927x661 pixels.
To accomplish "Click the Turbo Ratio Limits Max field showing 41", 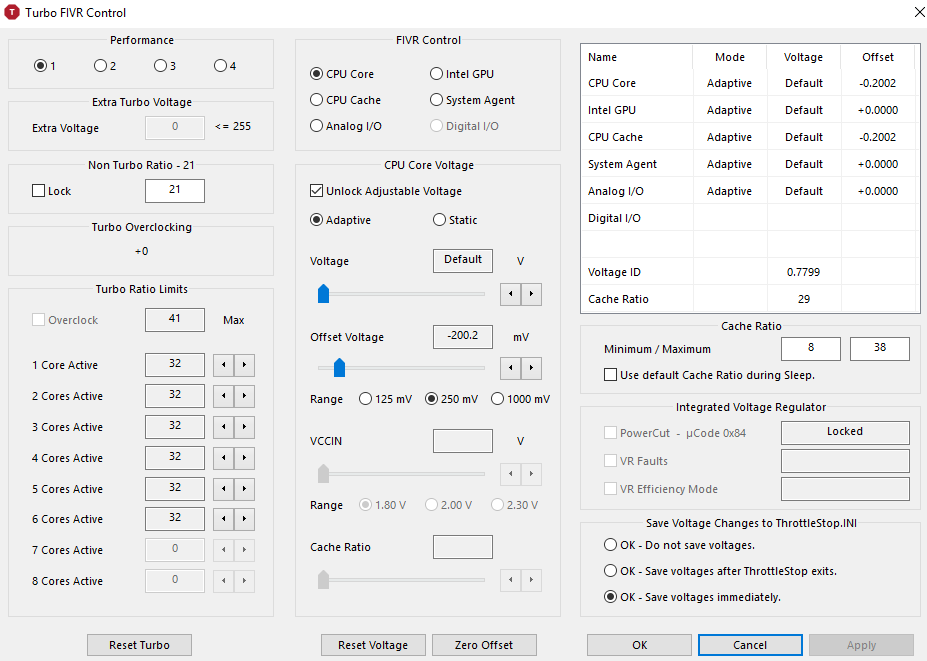I will tap(175, 319).
